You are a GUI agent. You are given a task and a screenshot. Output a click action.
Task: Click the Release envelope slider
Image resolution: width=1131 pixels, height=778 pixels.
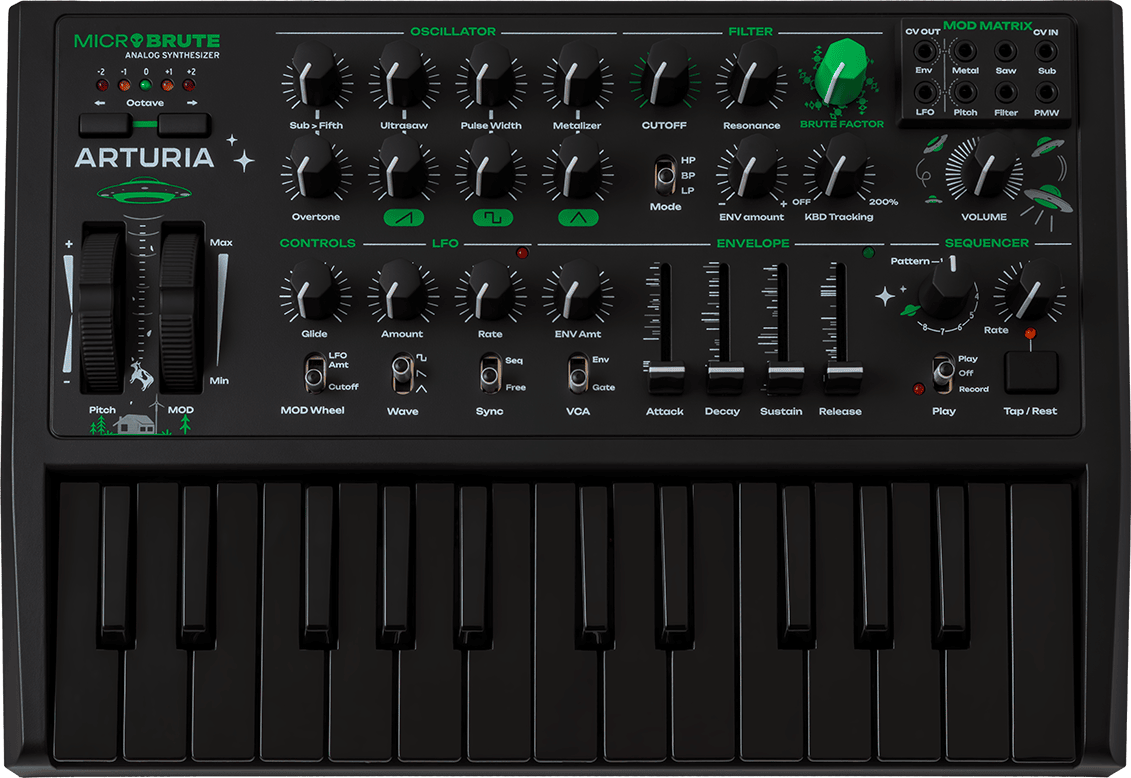843,377
